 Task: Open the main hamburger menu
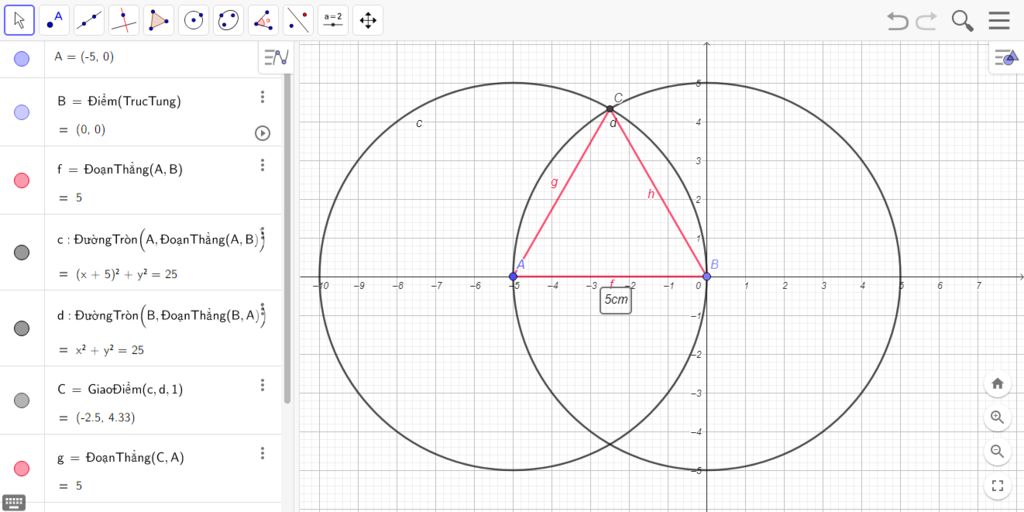point(999,21)
